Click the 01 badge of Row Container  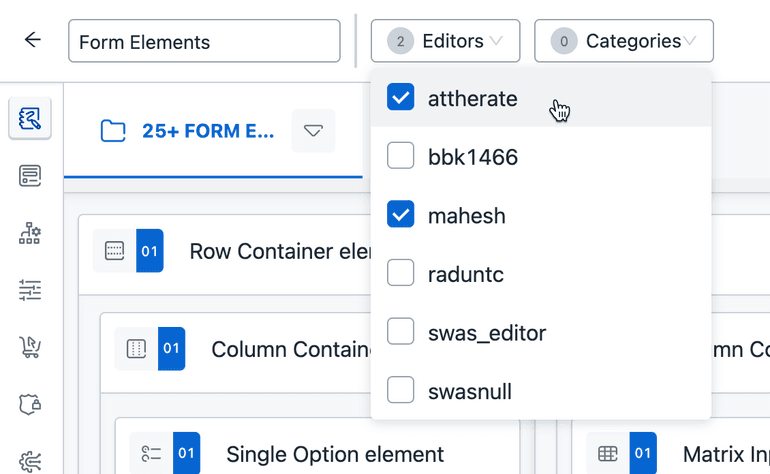click(150, 251)
